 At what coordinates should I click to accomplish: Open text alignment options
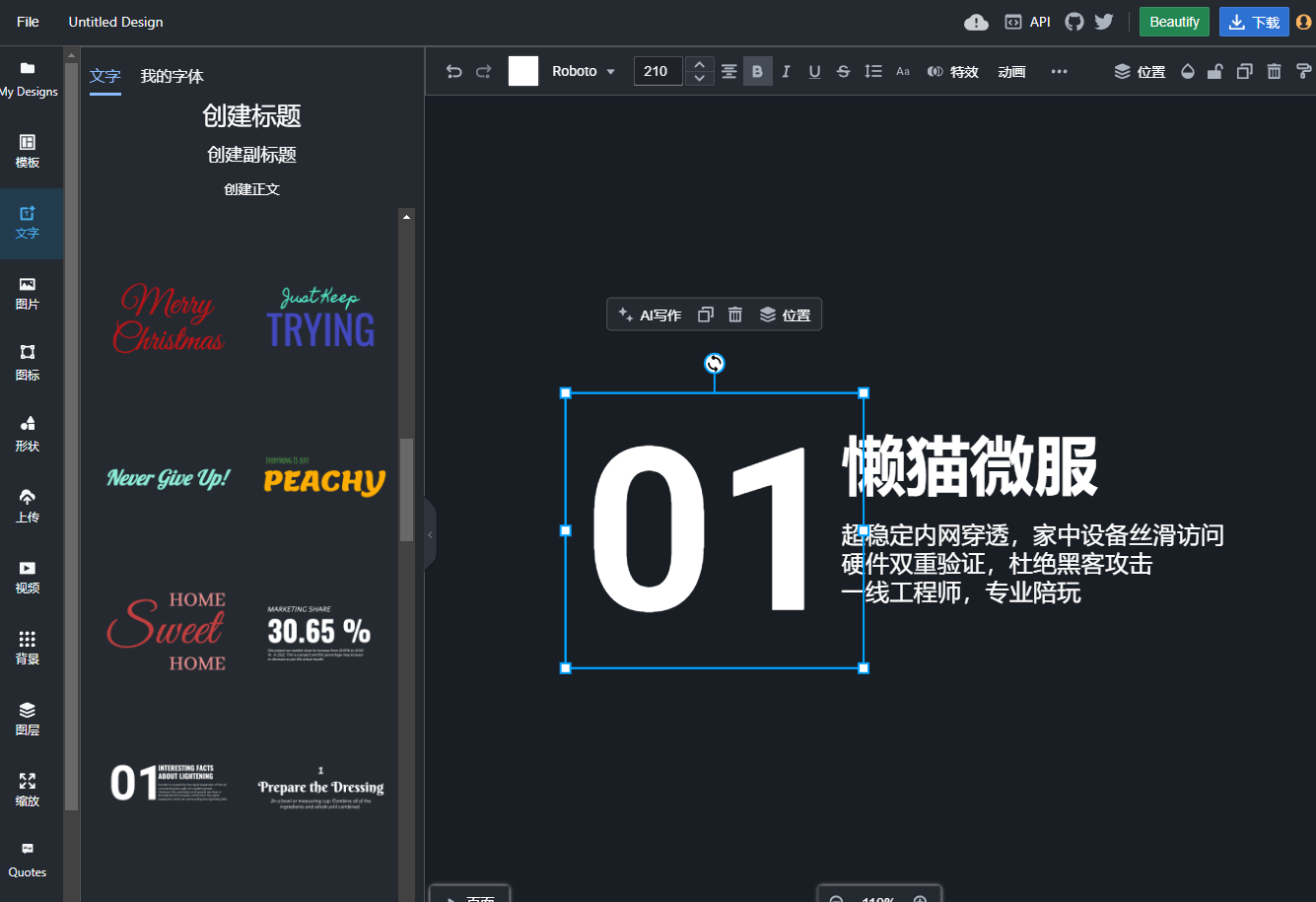(728, 71)
